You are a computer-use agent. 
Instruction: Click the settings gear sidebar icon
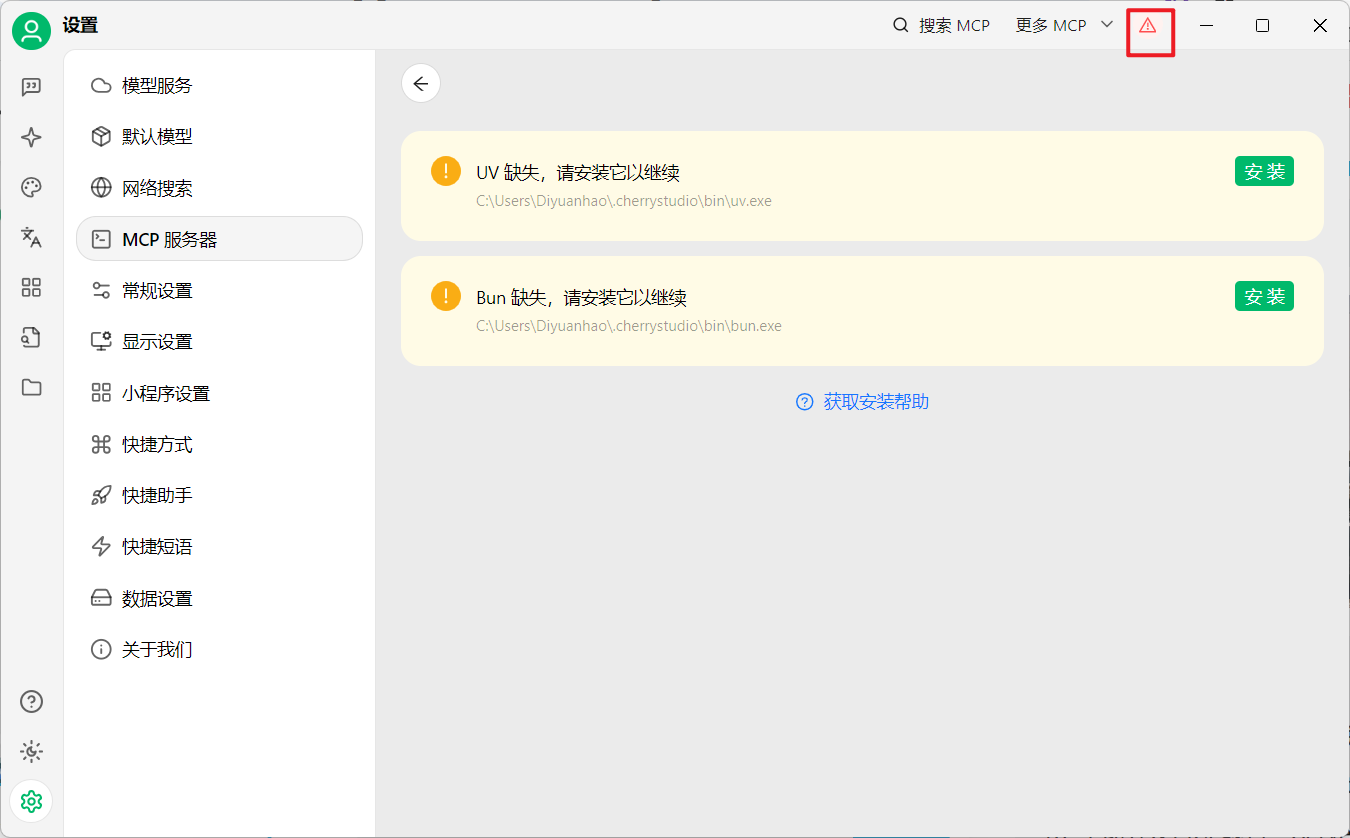click(31, 801)
